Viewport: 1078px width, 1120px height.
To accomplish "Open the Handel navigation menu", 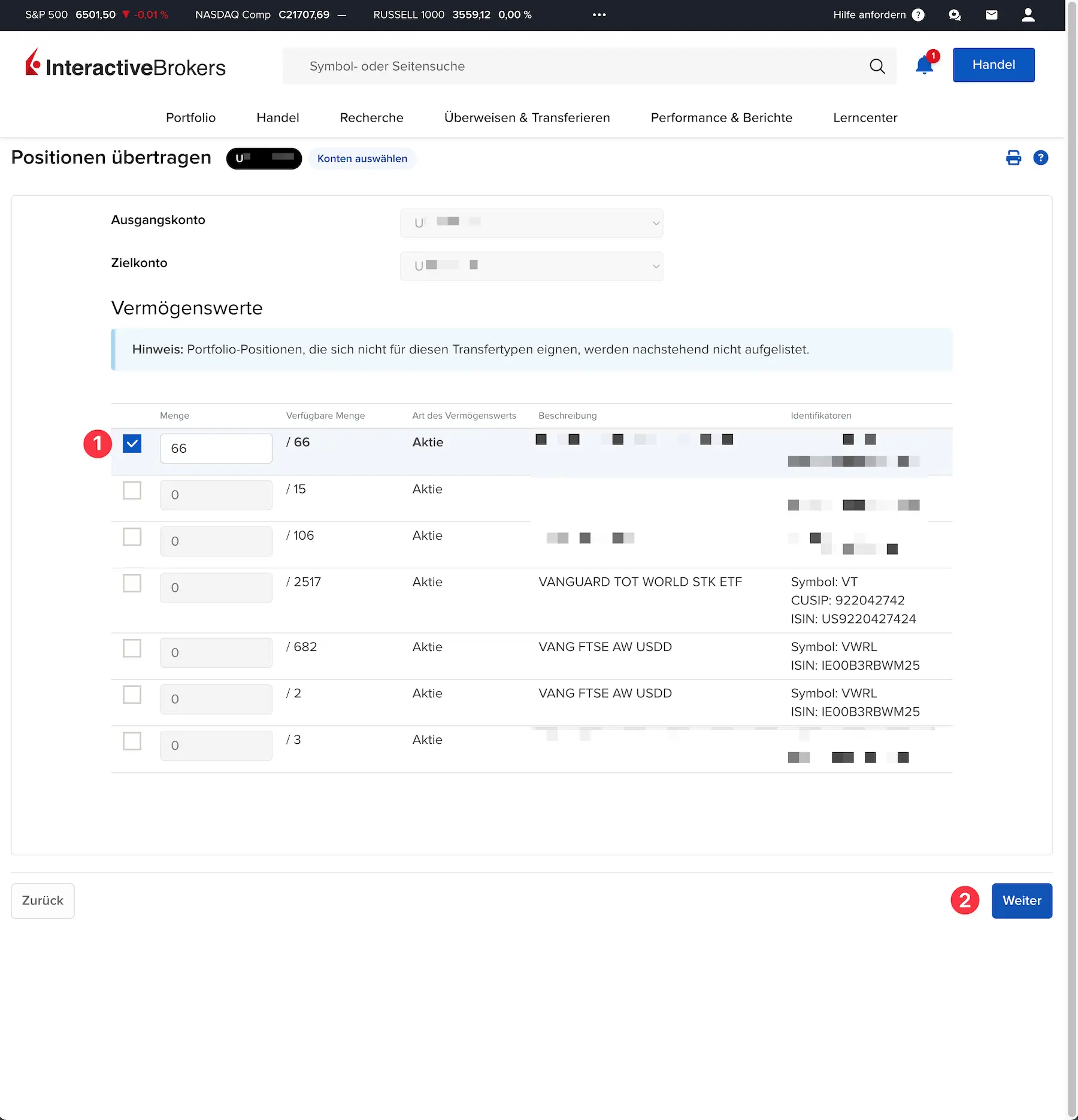I will click(278, 117).
